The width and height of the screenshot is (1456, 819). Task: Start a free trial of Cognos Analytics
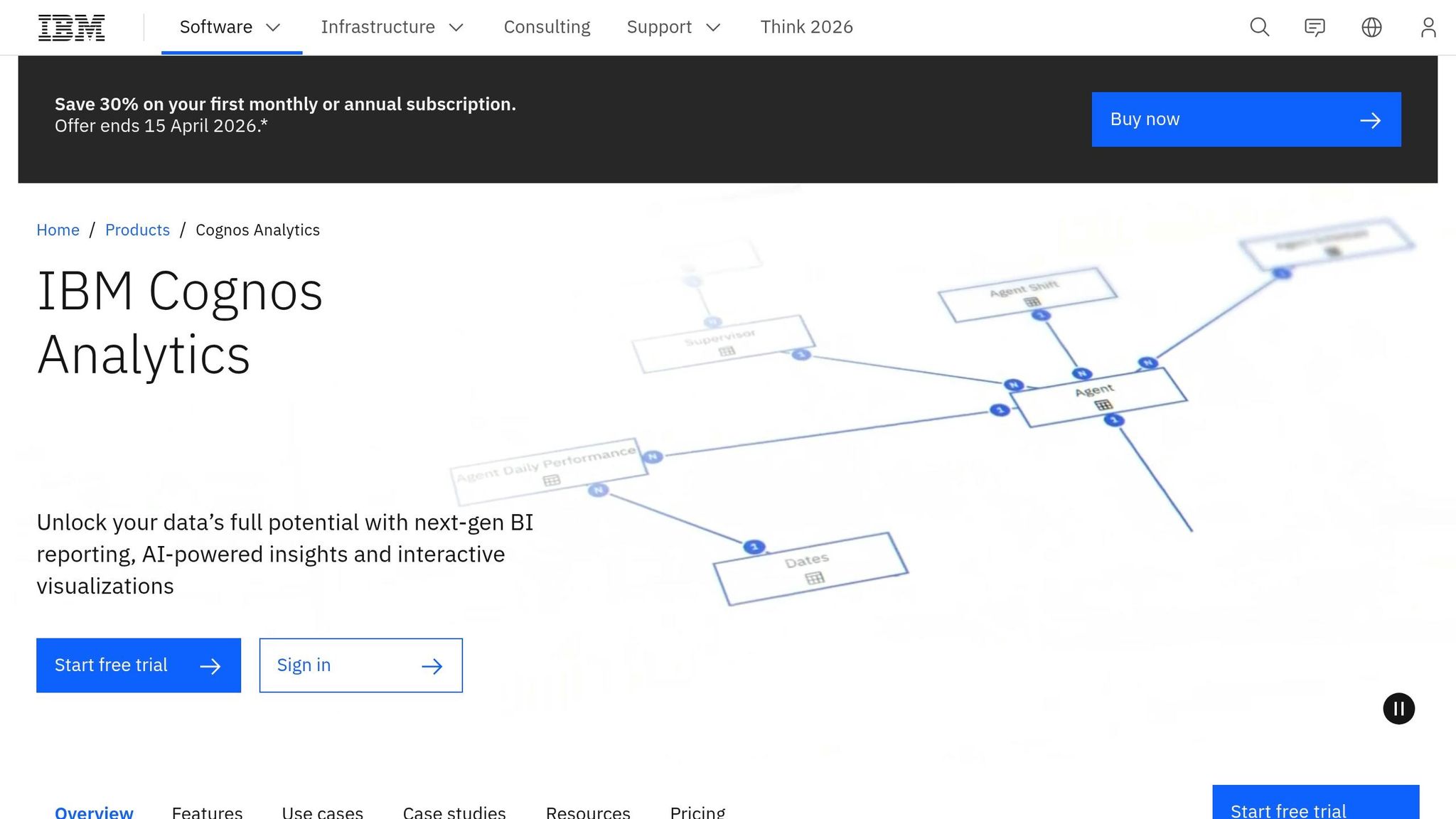pyautogui.click(x=138, y=665)
